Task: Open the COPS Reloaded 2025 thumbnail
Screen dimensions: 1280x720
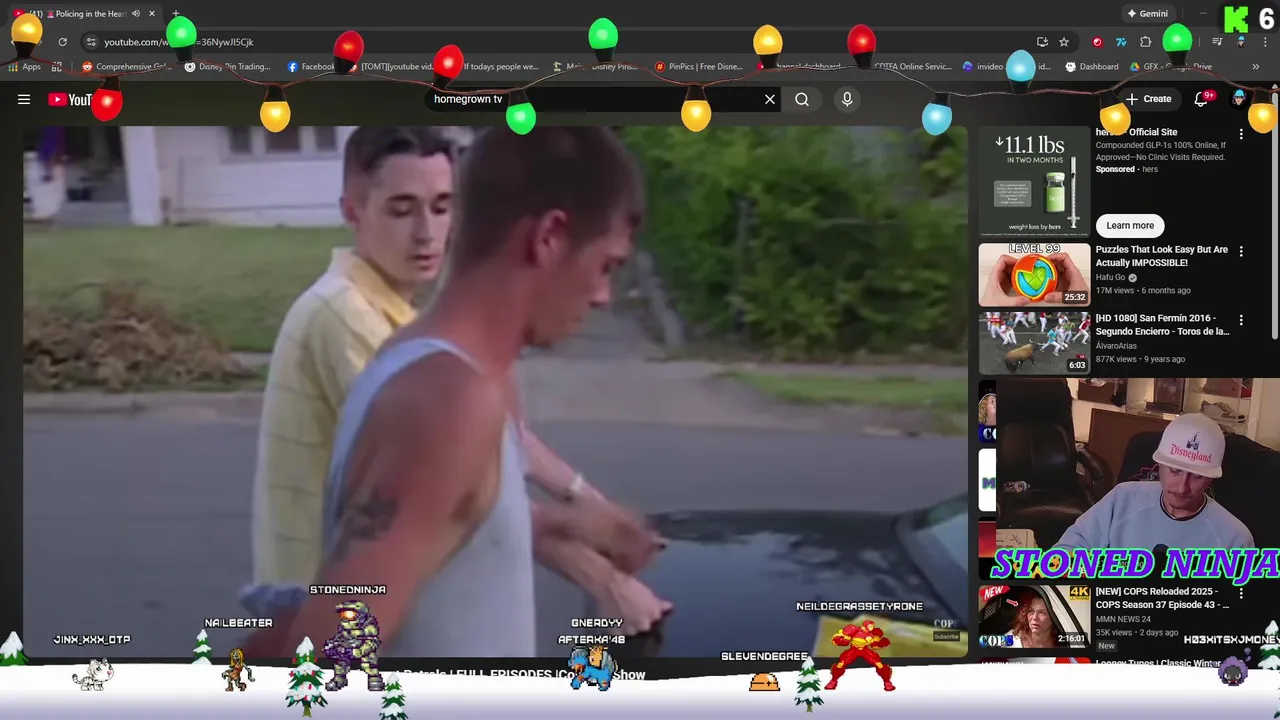Action: [x=1034, y=616]
